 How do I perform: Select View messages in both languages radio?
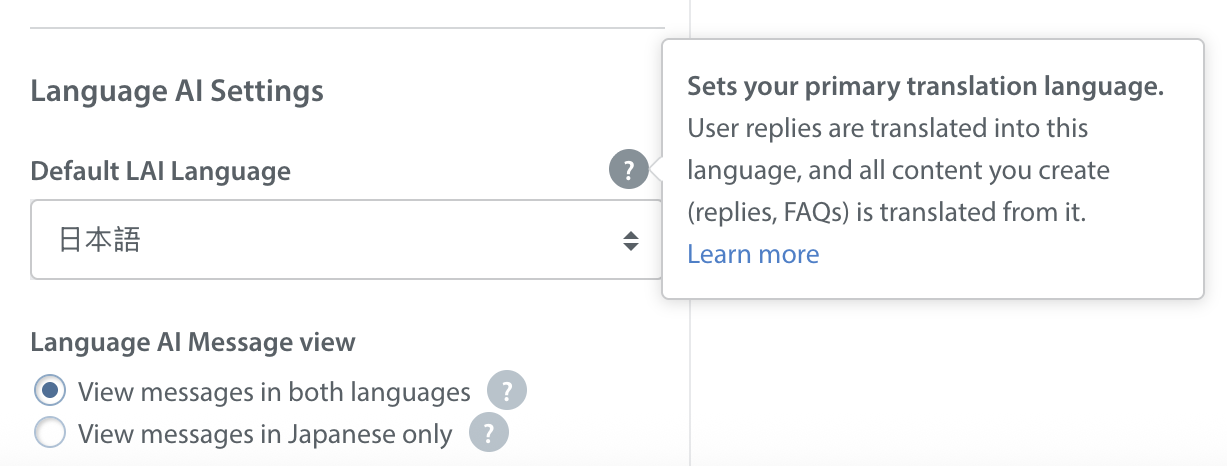50,391
